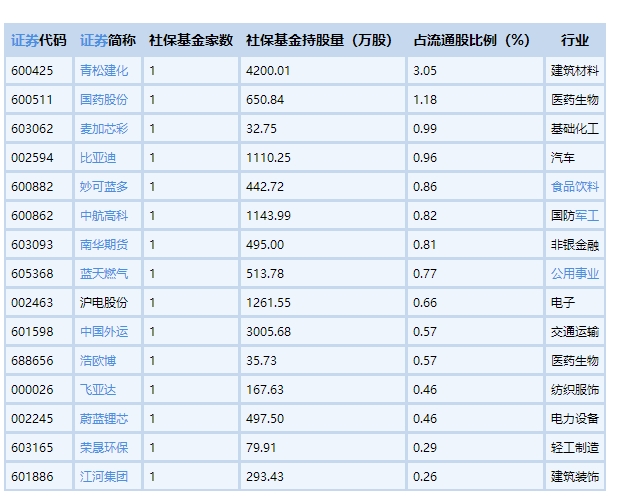Screen dimensions: 618x497
Task: Open the 南华期货 stock link
Action: click(104, 245)
